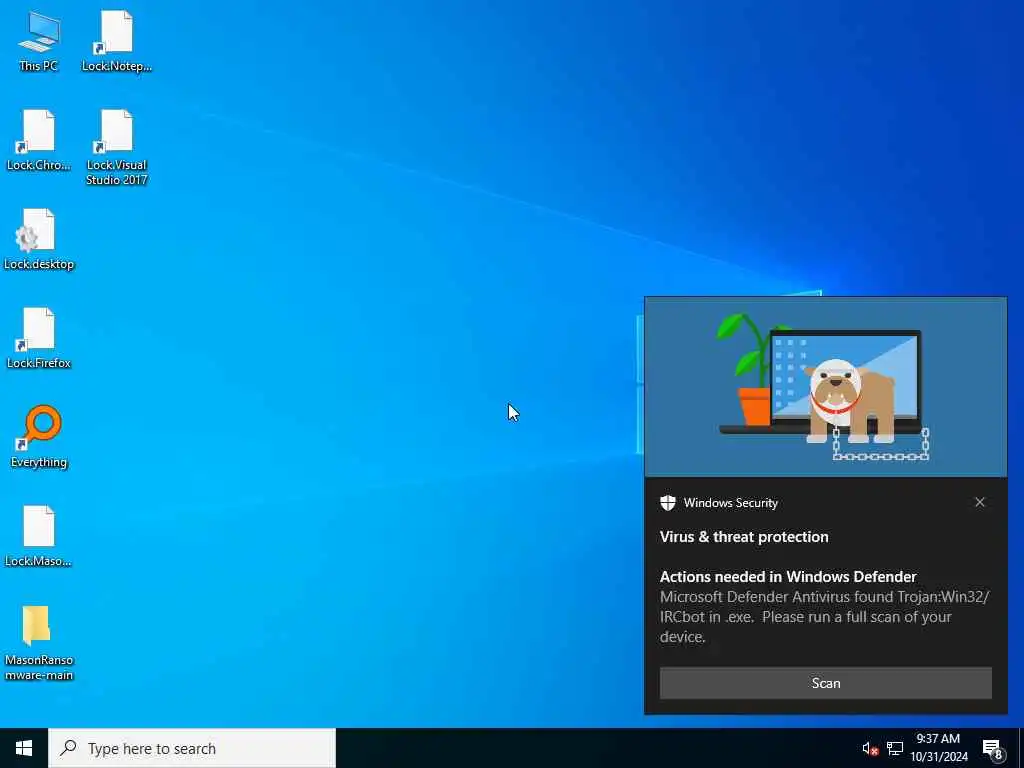Screen dimensions: 1024x768
Task: Click the Virus & threat protection heading
Action: pos(744,537)
